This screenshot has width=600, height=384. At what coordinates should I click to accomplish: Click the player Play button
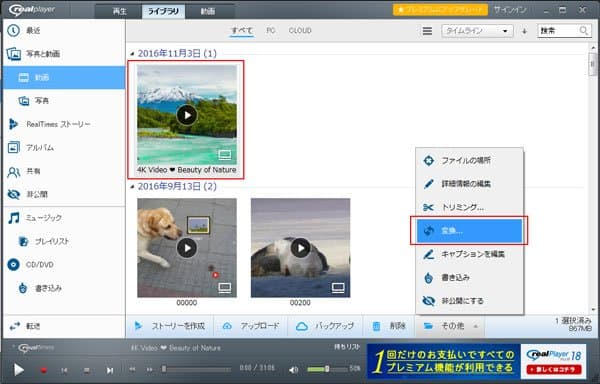tap(18, 370)
